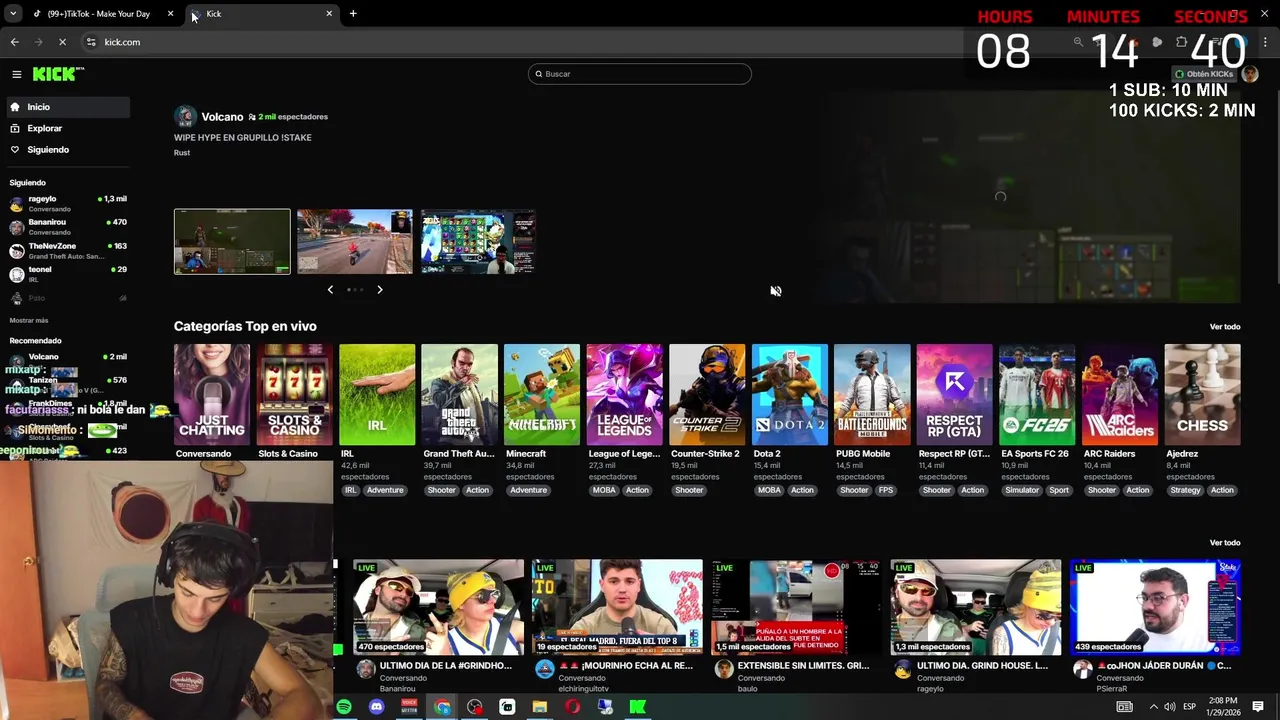Open TheNevZone in the followed list
The height and width of the screenshot is (720, 1280).
click(67, 251)
